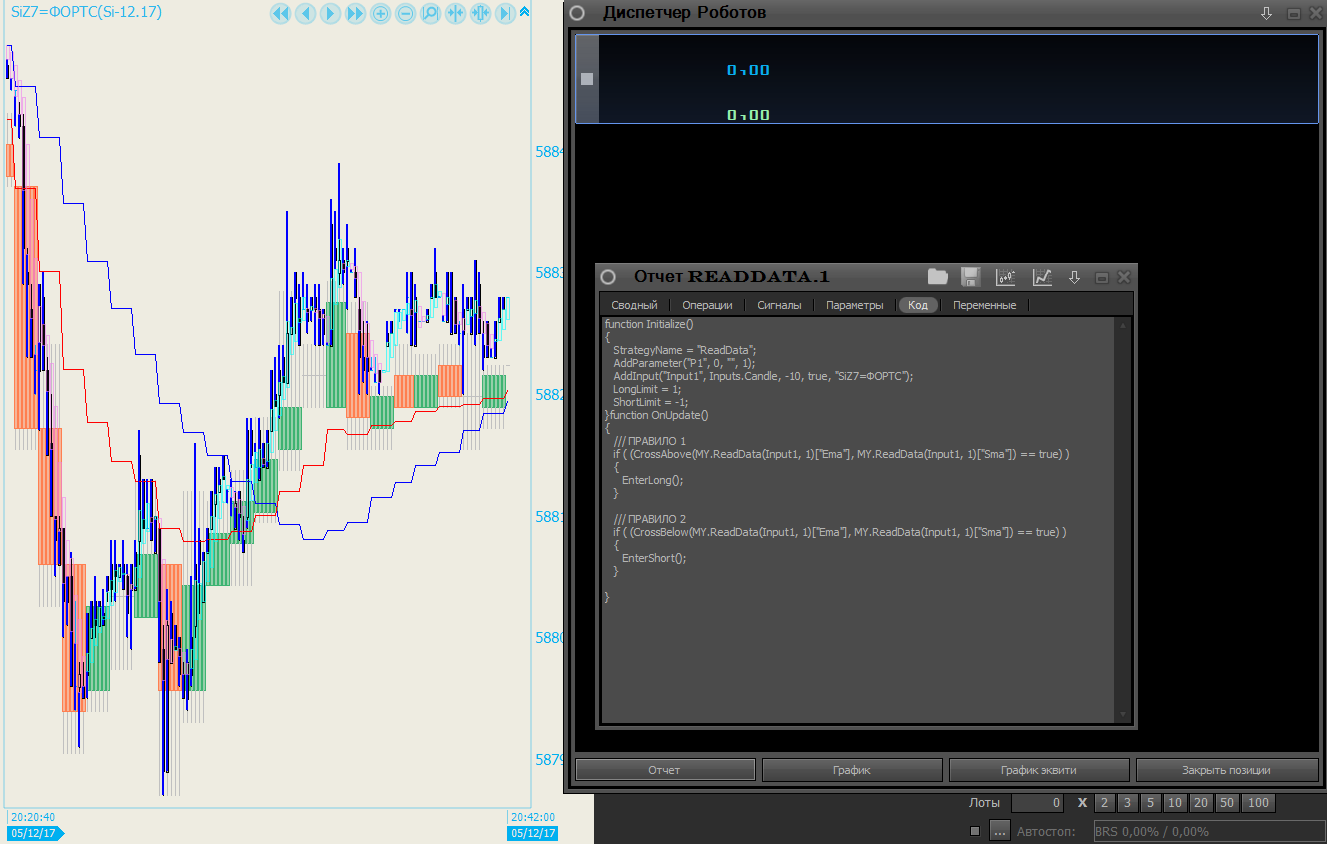The image size is (1327, 844).
Task: Click the zoom out minus icon on chart
Action: 406,13
